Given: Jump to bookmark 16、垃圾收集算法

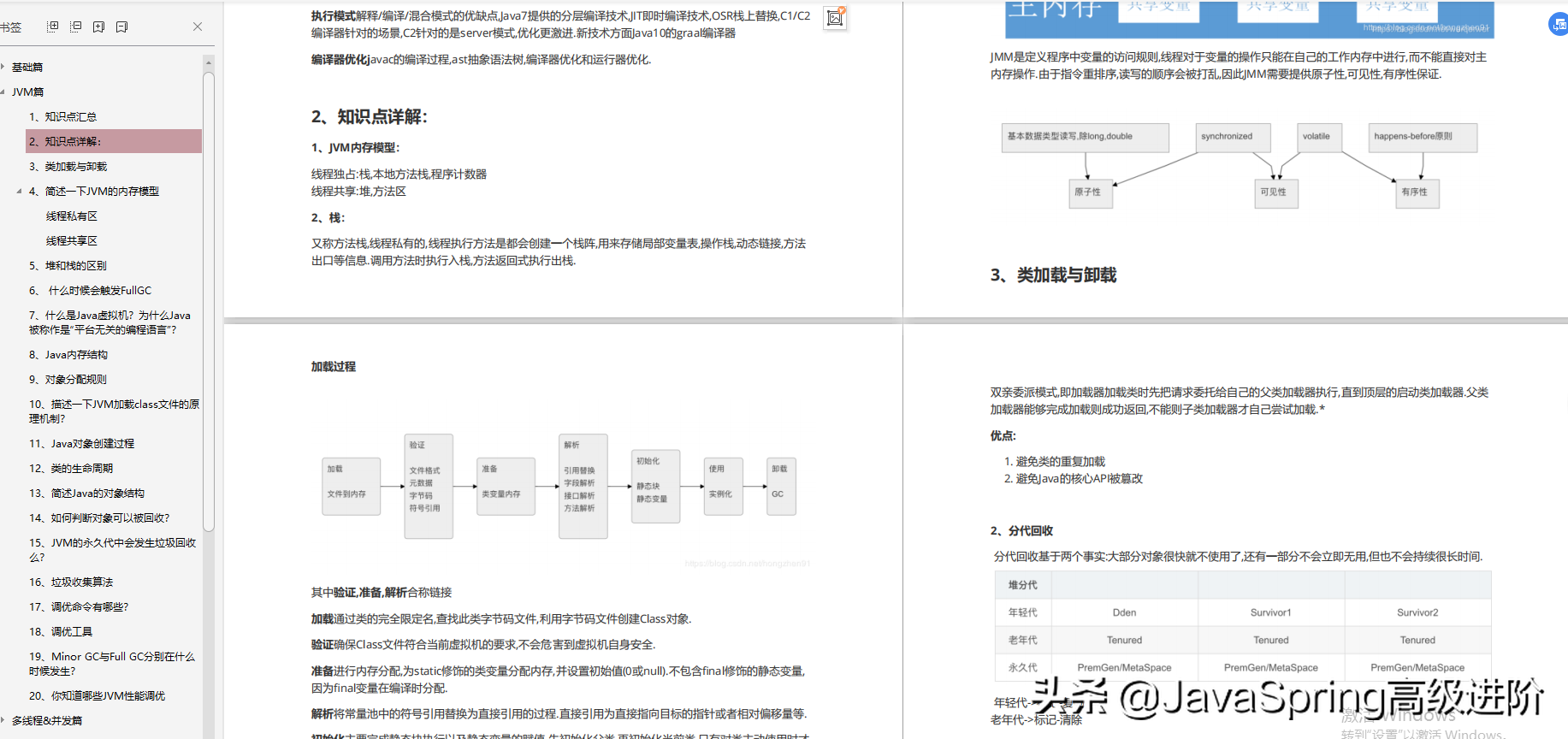Looking at the screenshot, I should [x=71, y=582].
